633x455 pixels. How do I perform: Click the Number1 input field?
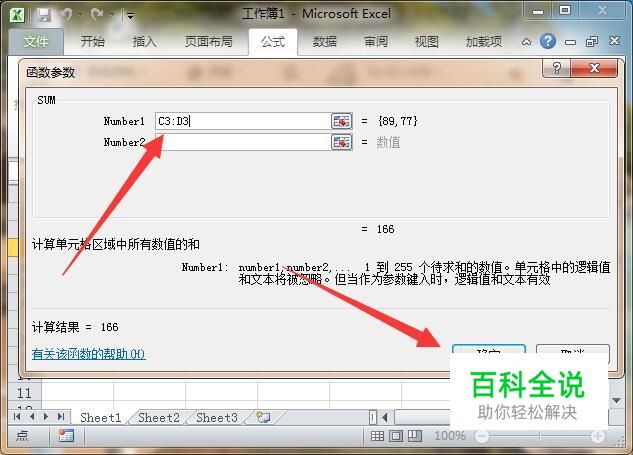[x=243, y=121]
